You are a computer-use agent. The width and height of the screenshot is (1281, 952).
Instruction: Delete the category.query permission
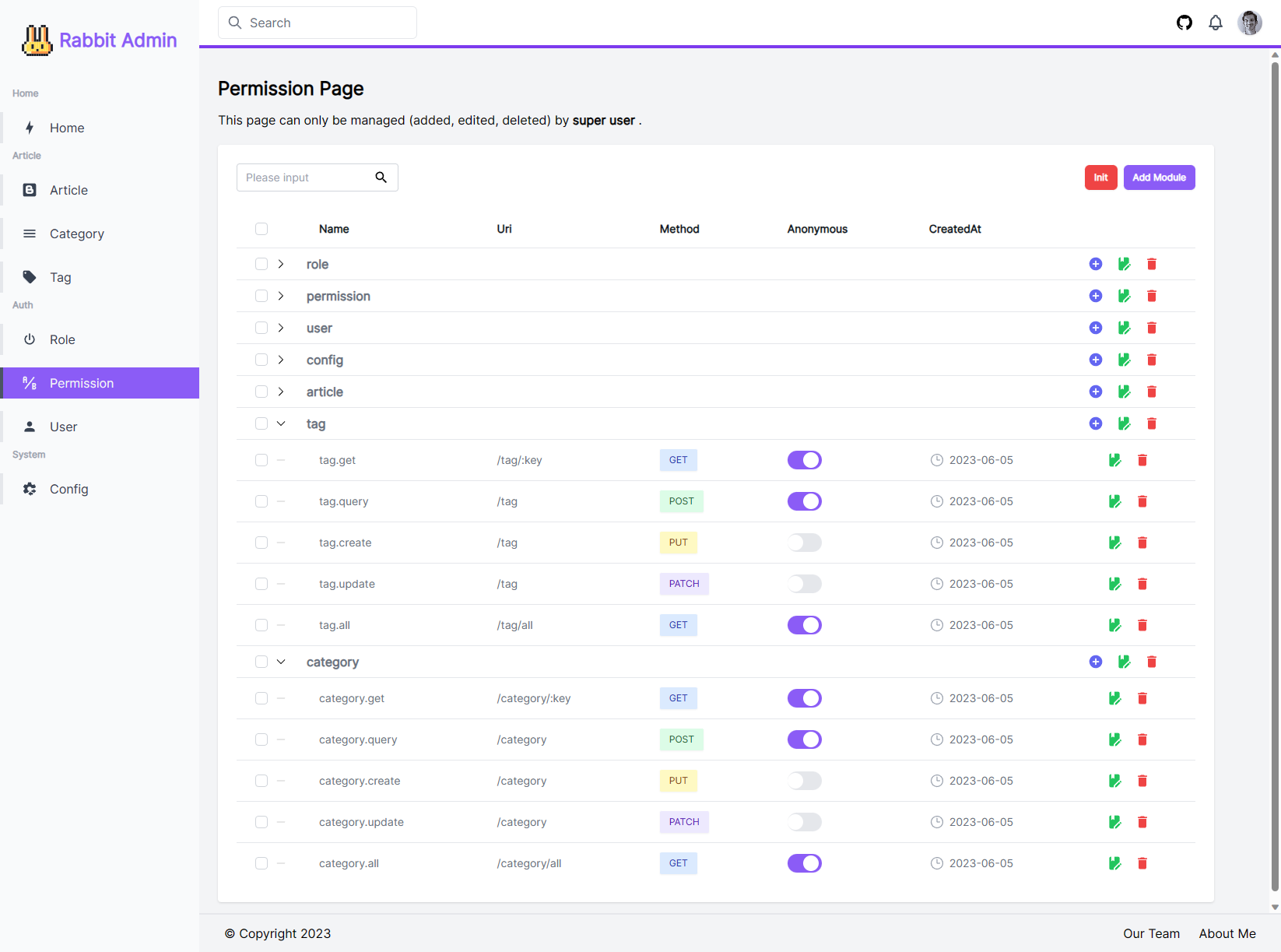point(1142,739)
